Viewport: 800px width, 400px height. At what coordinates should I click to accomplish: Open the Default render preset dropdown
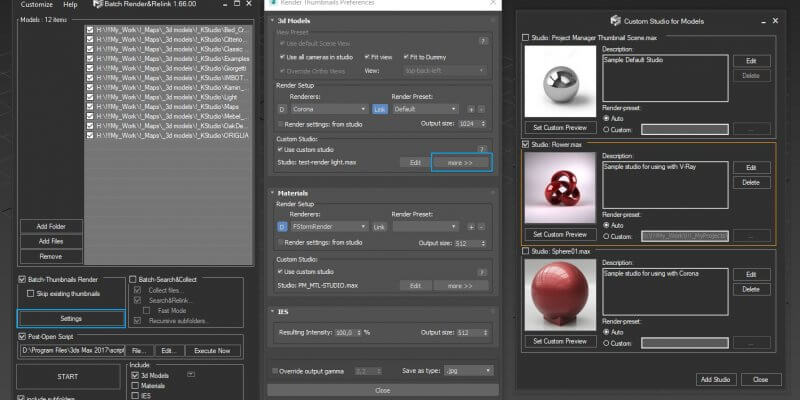click(425, 109)
